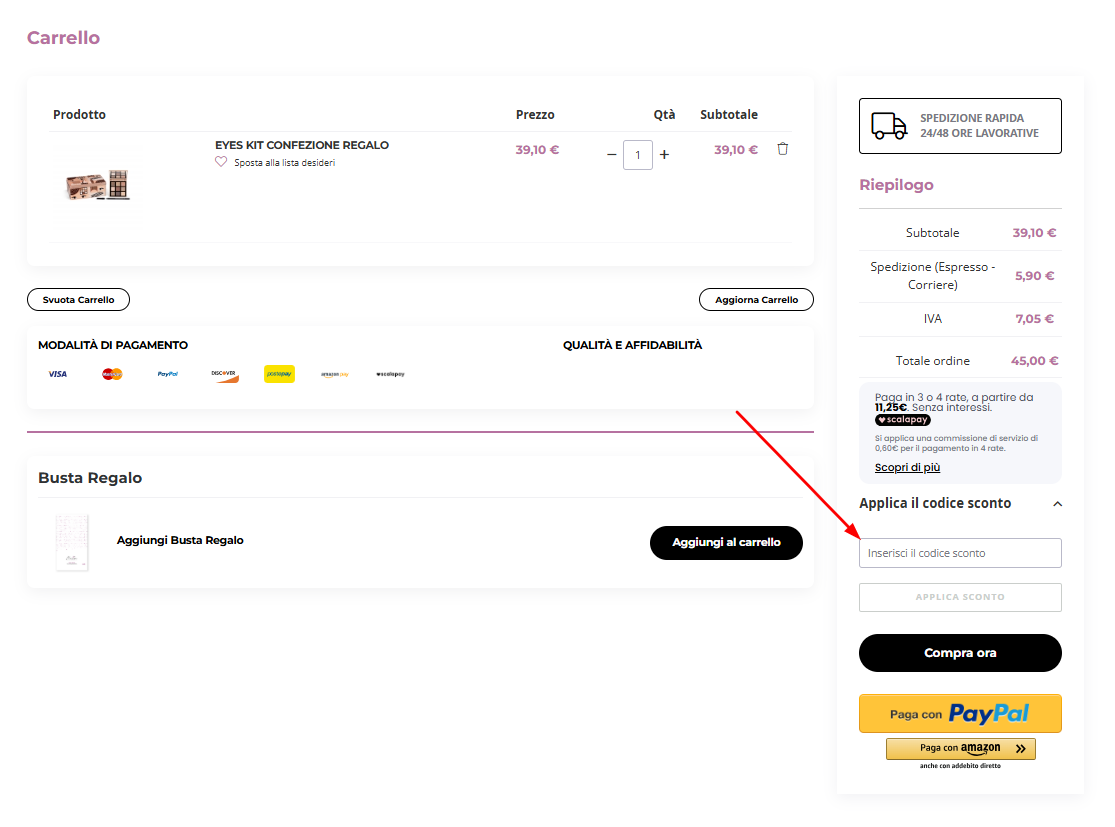Image resolution: width=1115 pixels, height=827 pixels.
Task: Click the Visa payment logo
Action: point(57,374)
